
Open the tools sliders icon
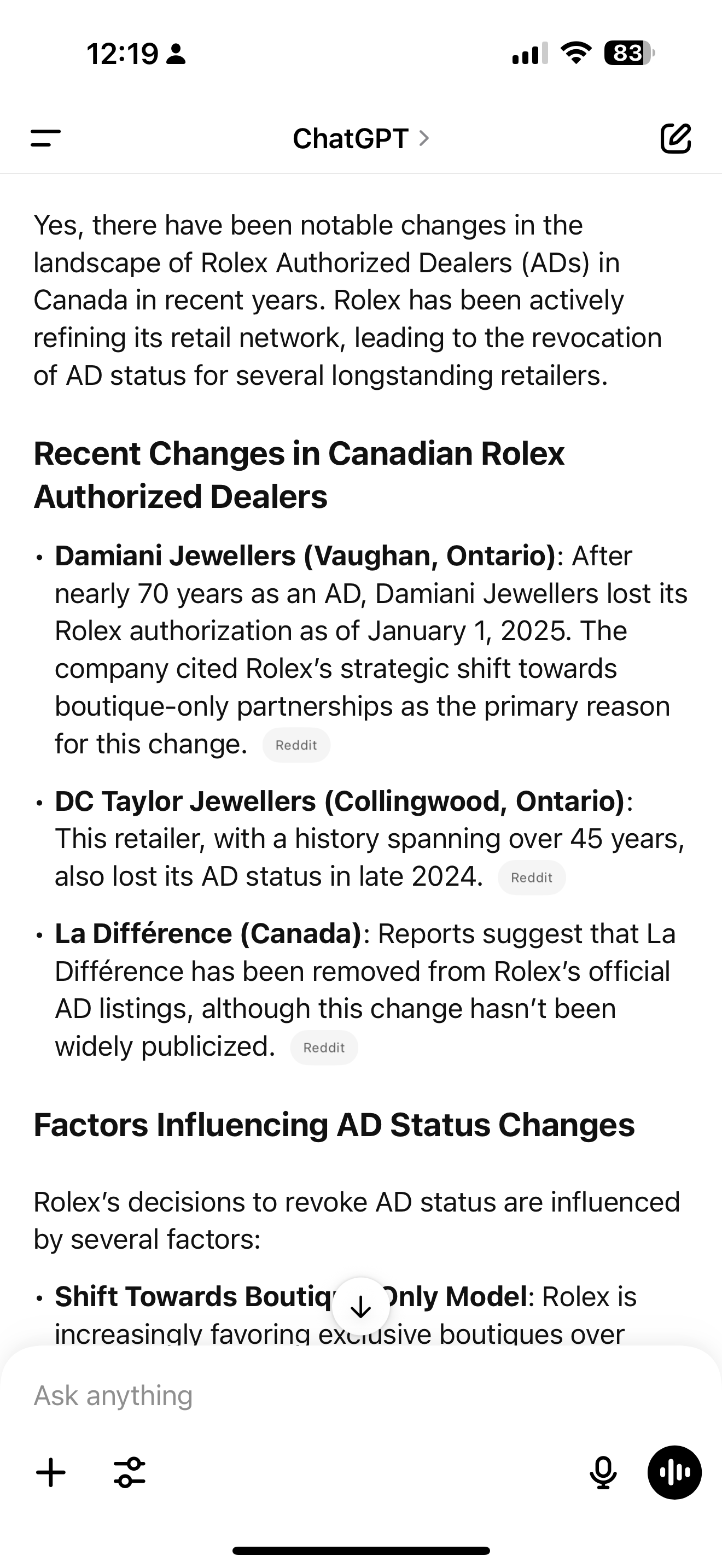click(x=130, y=1472)
